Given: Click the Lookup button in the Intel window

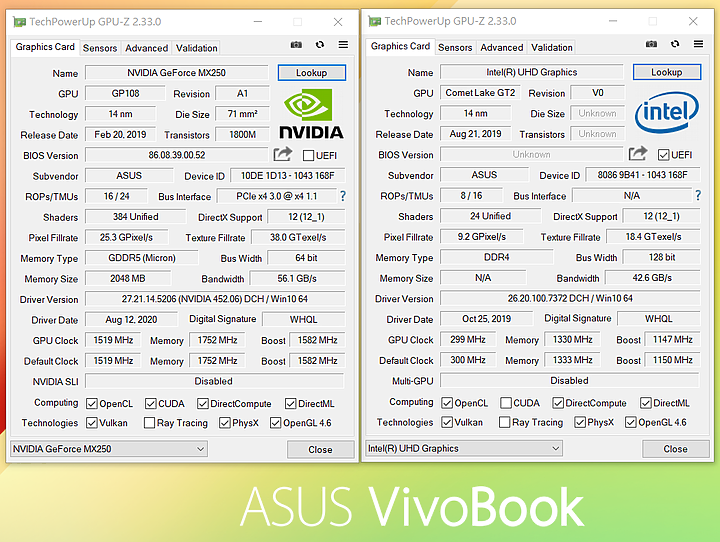Looking at the screenshot, I should (667, 72).
